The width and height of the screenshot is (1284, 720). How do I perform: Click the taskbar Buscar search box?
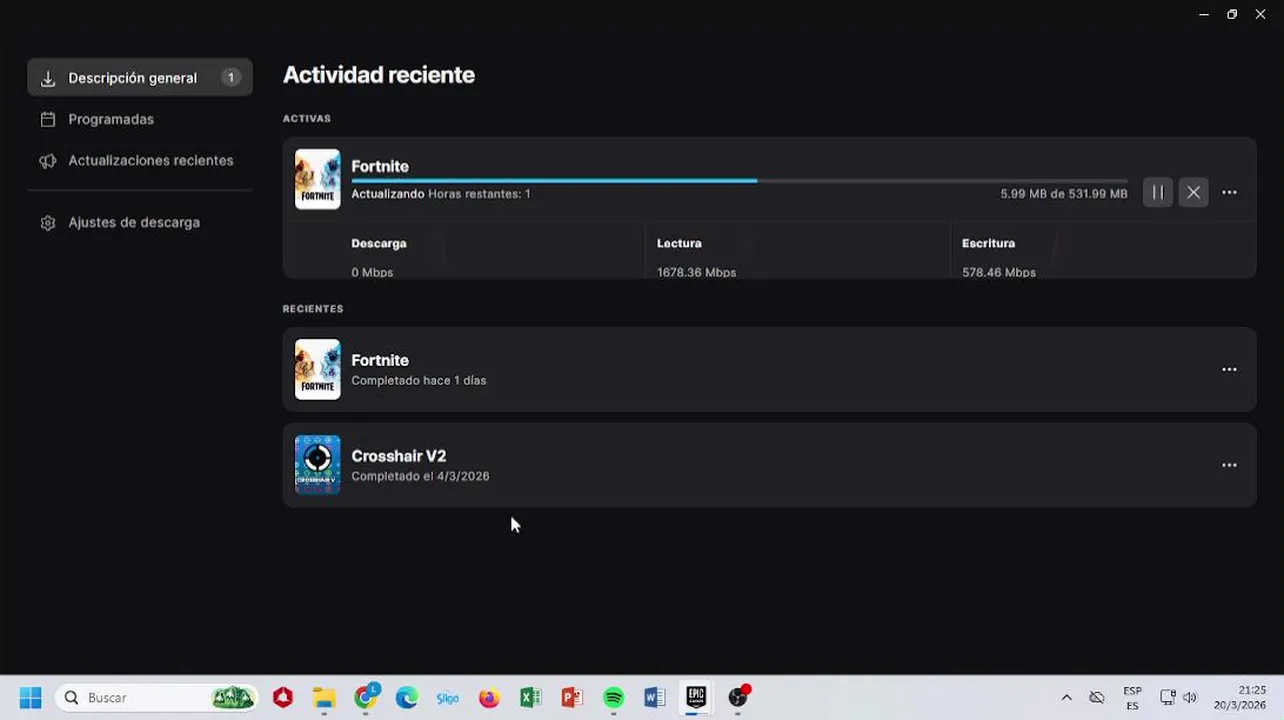(157, 697)
